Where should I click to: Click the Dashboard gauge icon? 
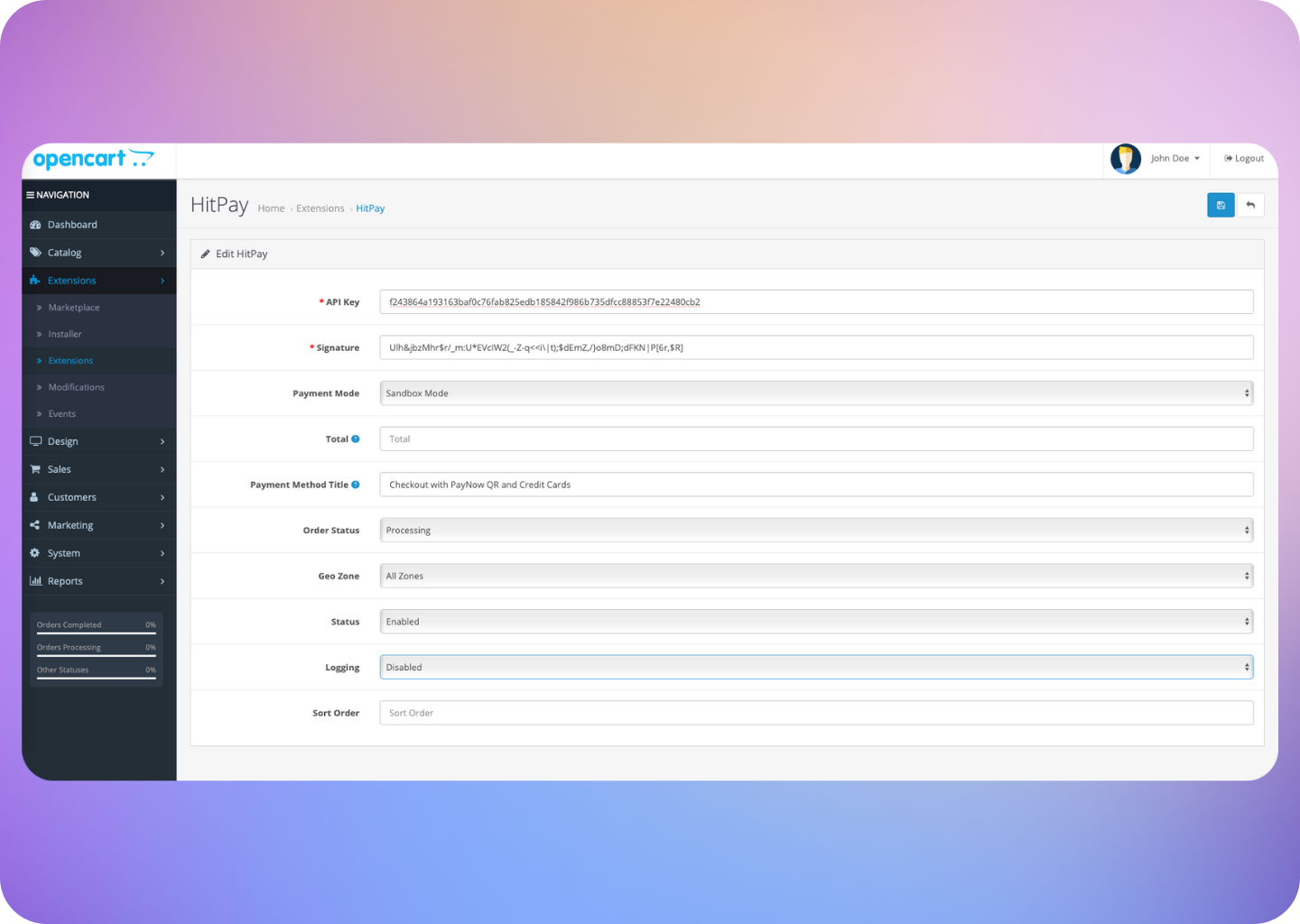click(x=35, y=225)
